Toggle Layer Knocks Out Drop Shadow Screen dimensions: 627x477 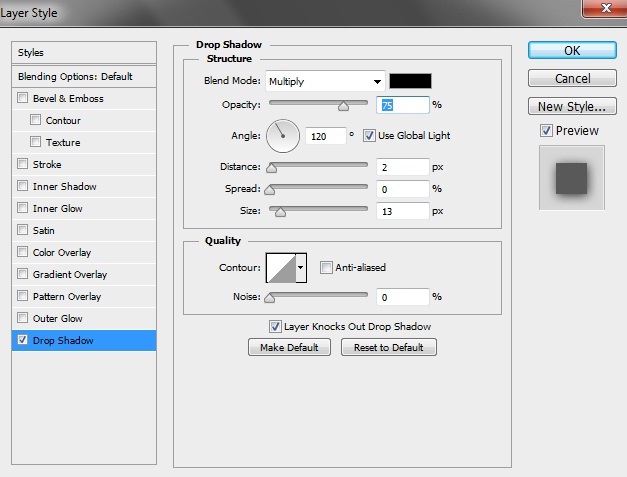(275, 326)
